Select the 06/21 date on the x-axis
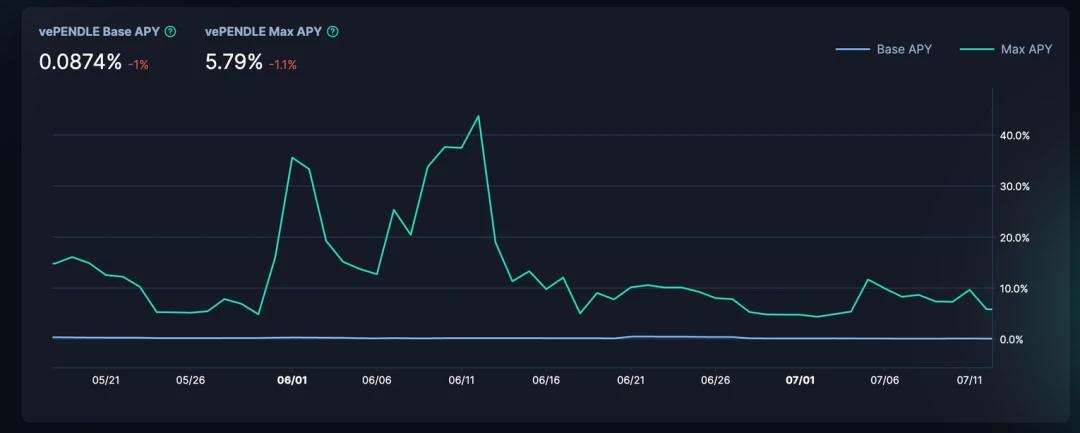The image size is (1080, 433). point(631,379)
